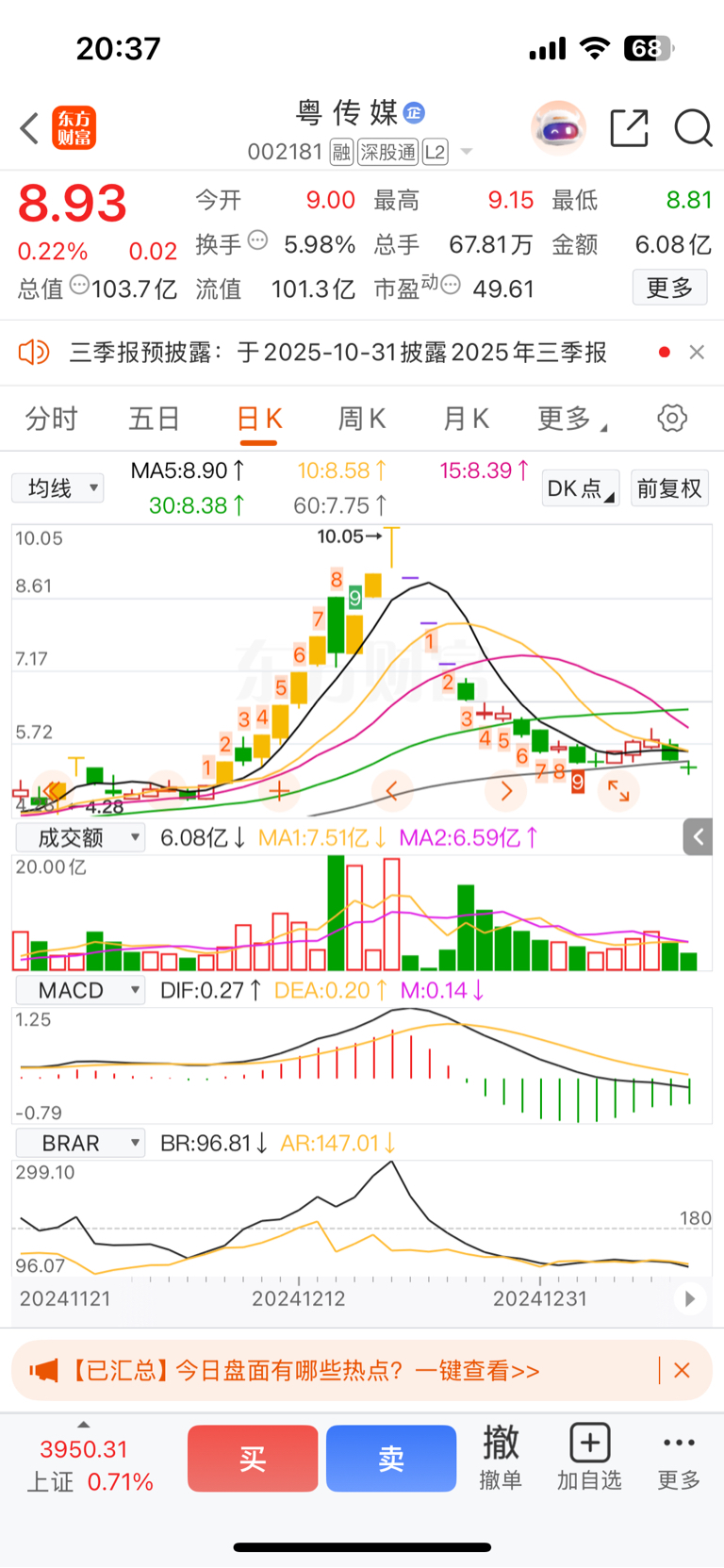The image size is (724, 1568).
Task: Tap MA10 8.58 value
Action: [x=341, y=470]
